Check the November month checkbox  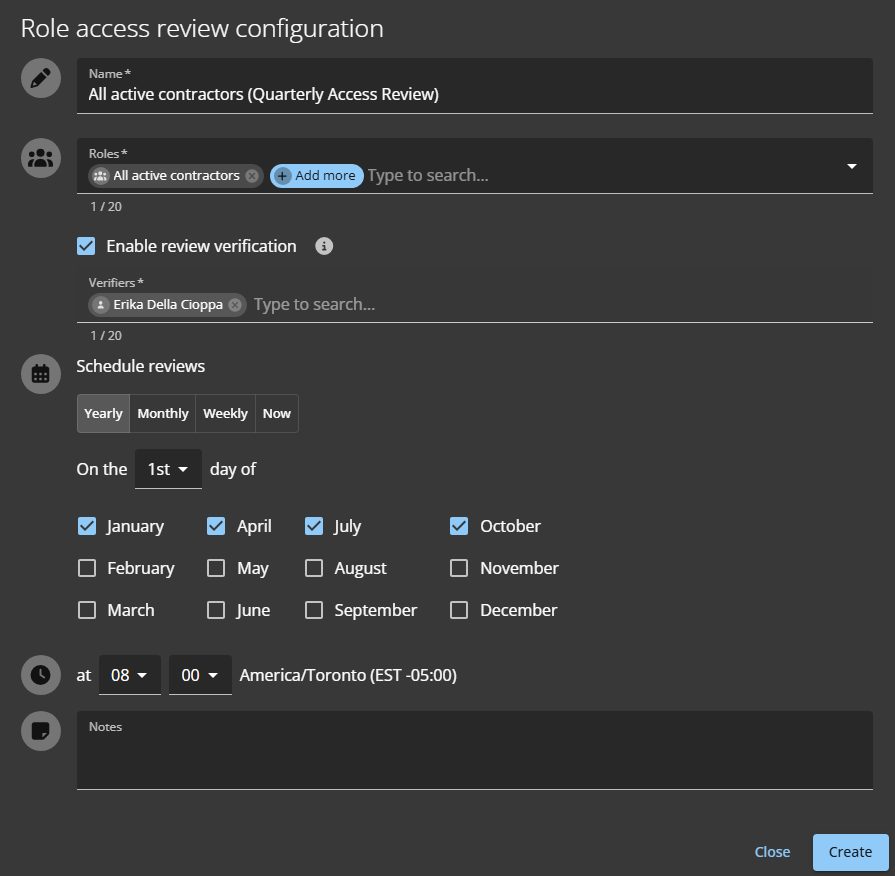(x=459, y=567)
